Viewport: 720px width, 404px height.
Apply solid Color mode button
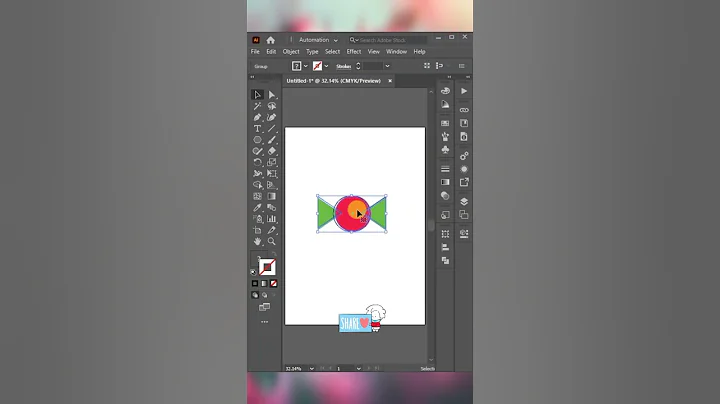click(255, 284)
